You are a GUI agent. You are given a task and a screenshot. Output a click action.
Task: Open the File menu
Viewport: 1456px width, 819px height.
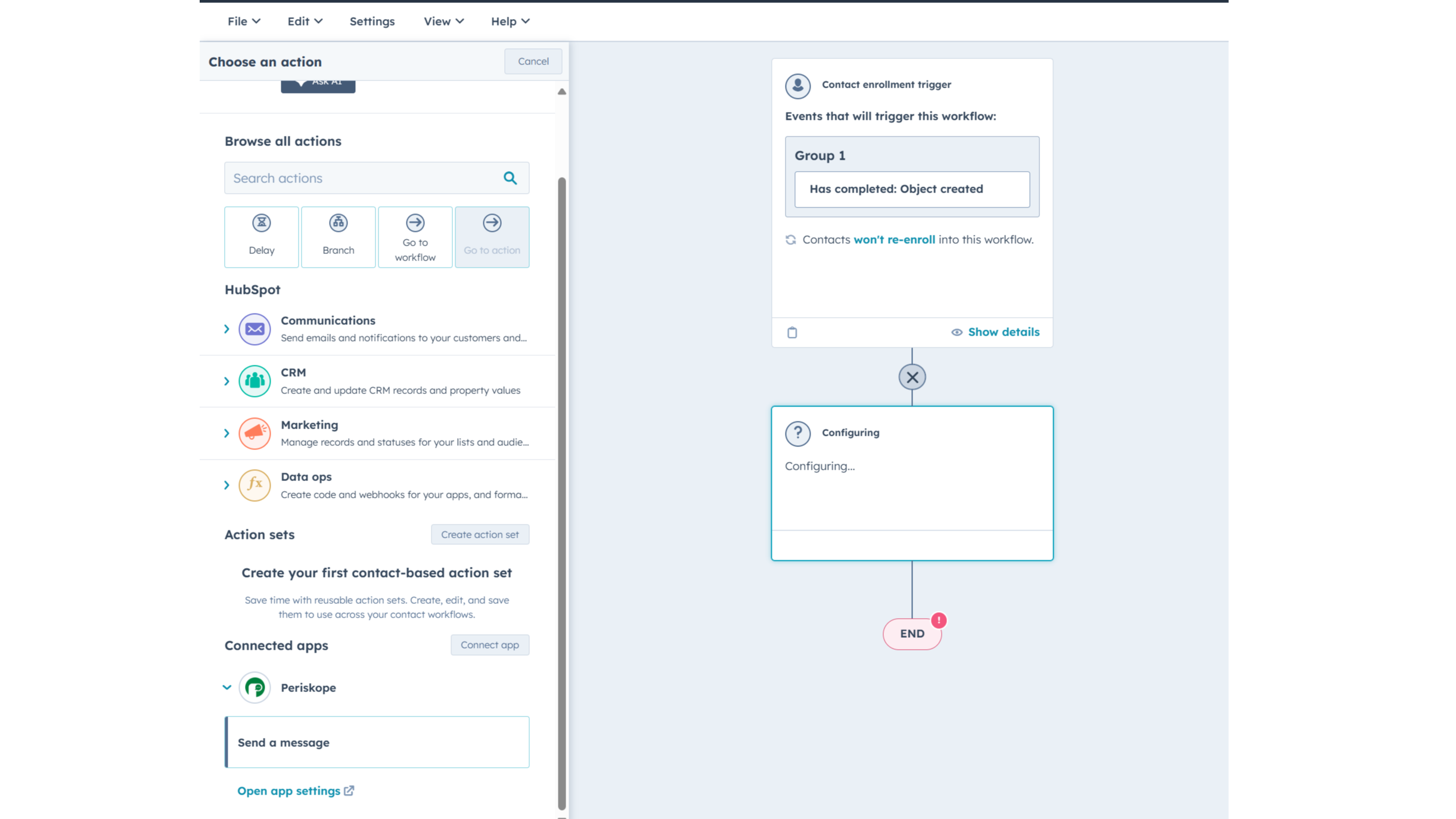point(243,21)
